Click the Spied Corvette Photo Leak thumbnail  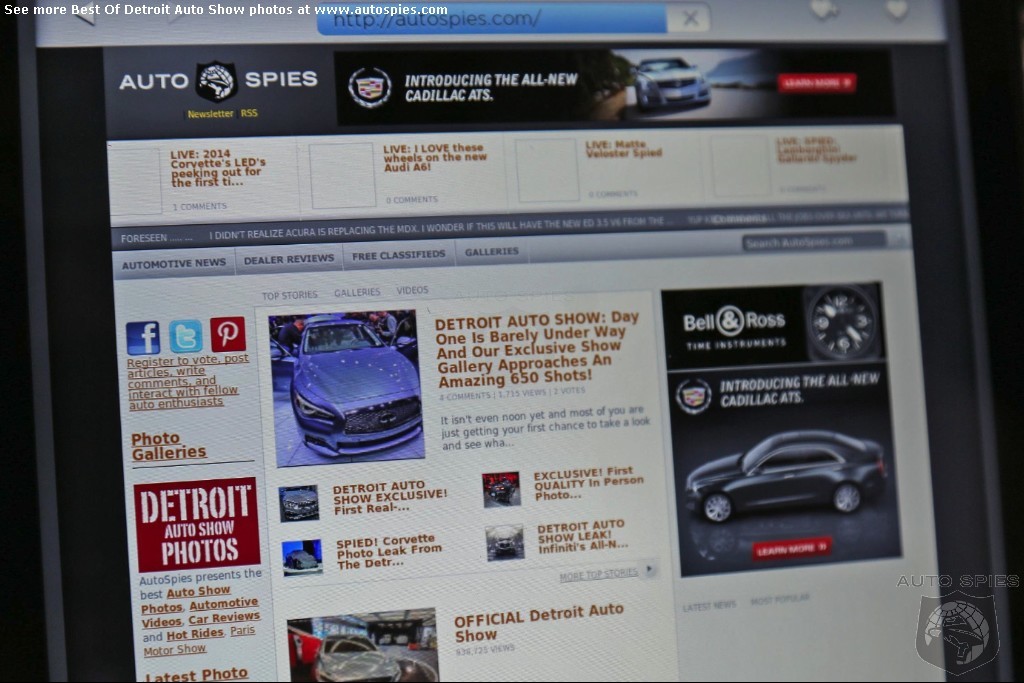[x=302, y=557]
